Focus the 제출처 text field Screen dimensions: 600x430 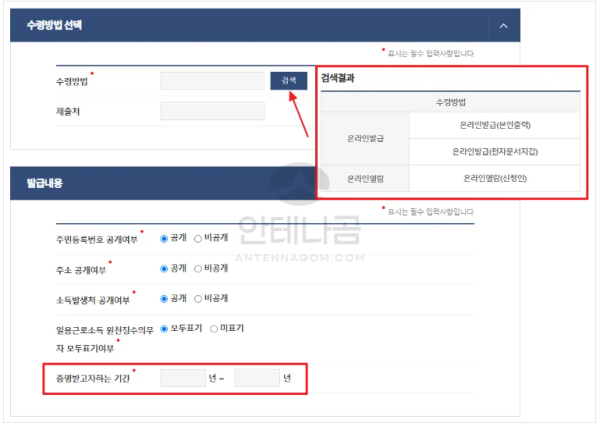pos(211,111)
